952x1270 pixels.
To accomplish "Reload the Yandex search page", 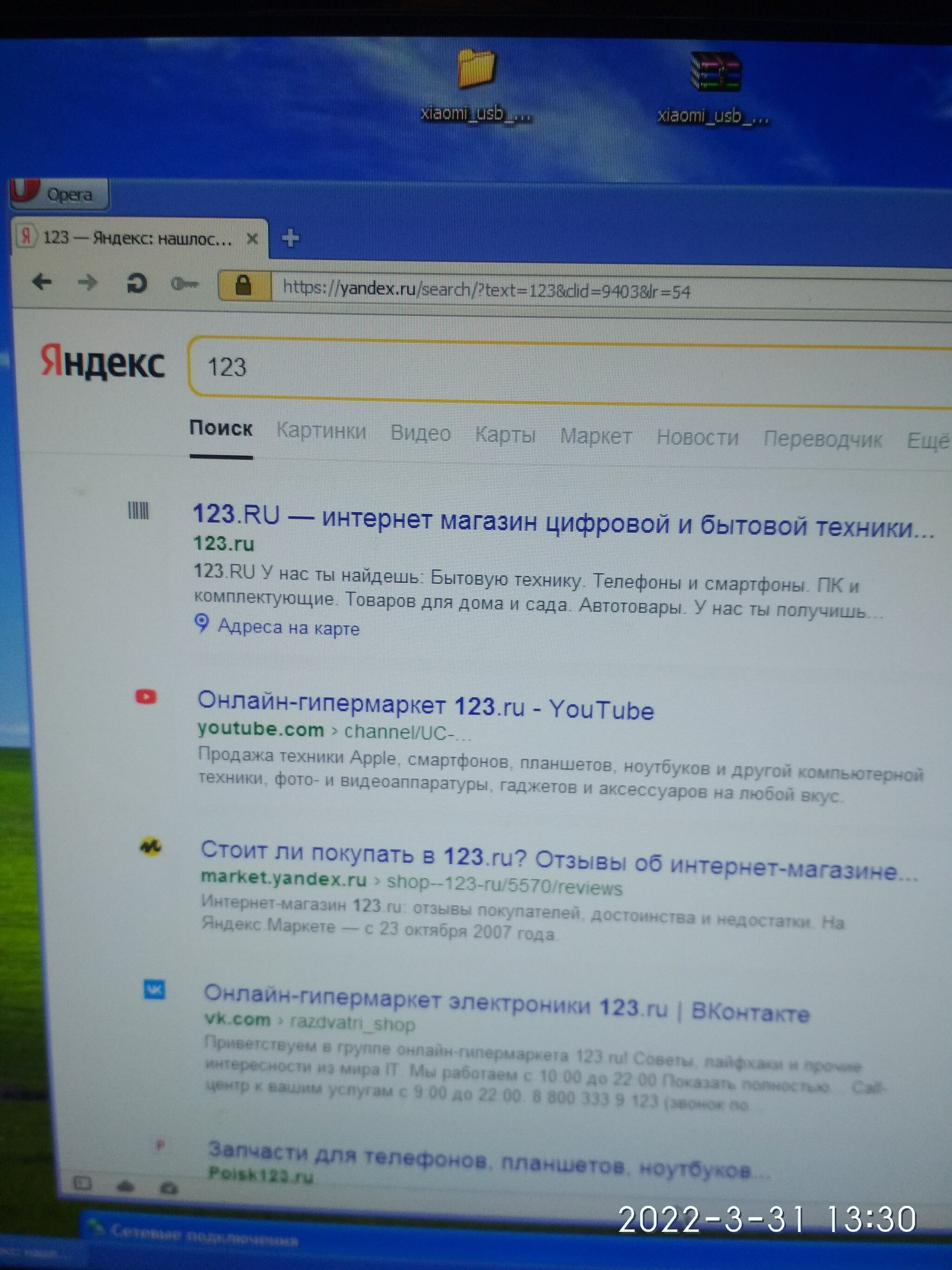I will point(137,283).
